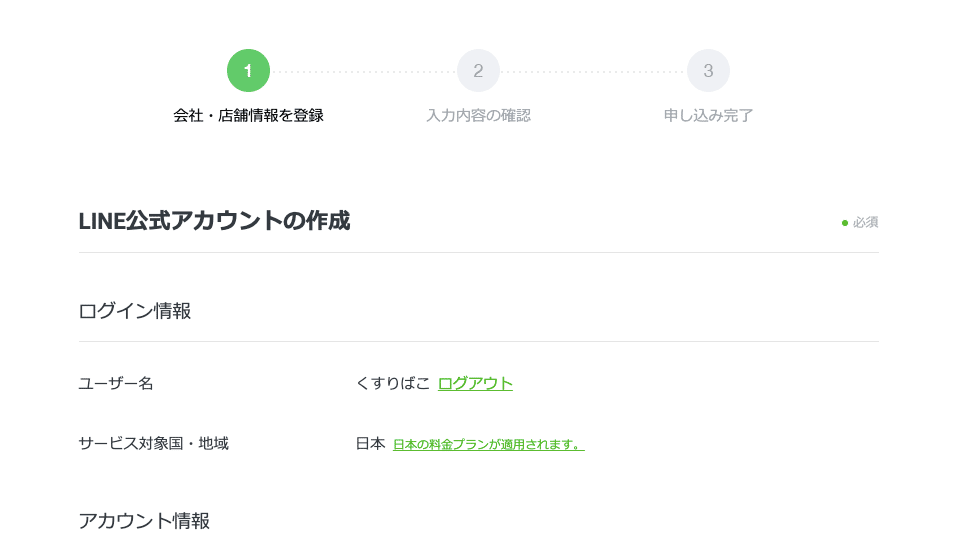Click the サービス対象国・地域 label
The width and height of the screenshot is (970, 550).
coord(153,444)
